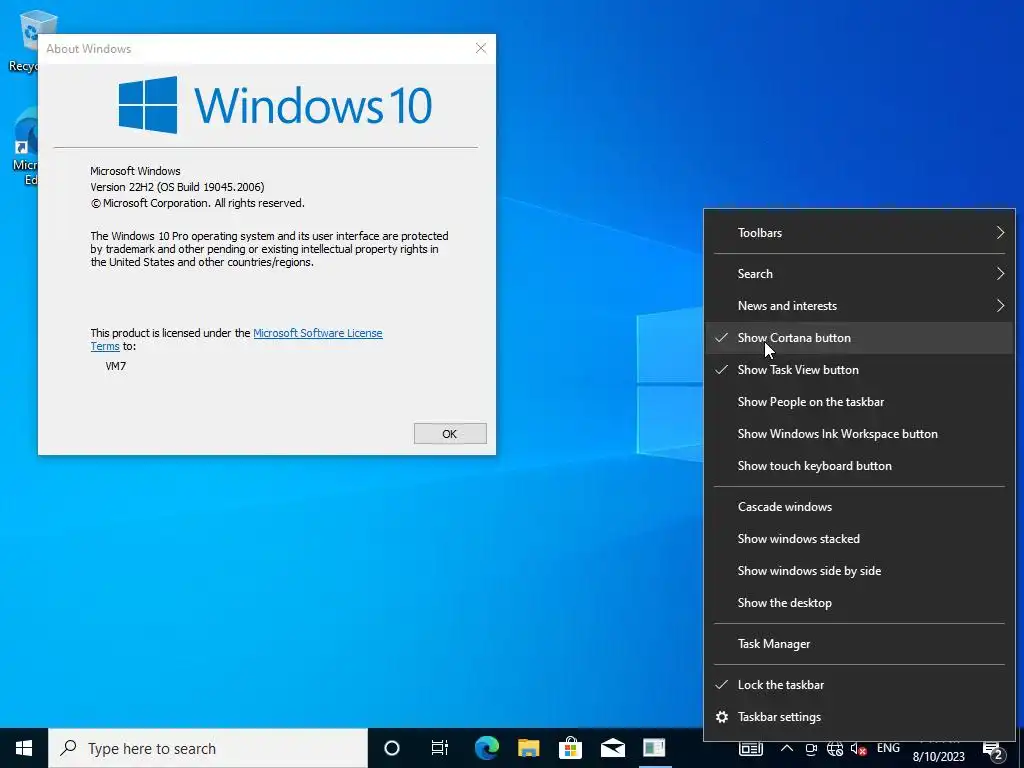Show hidden system tray icons
Image resolution: width=1024 pixels, height=768 pixels.
coord(787,748)
